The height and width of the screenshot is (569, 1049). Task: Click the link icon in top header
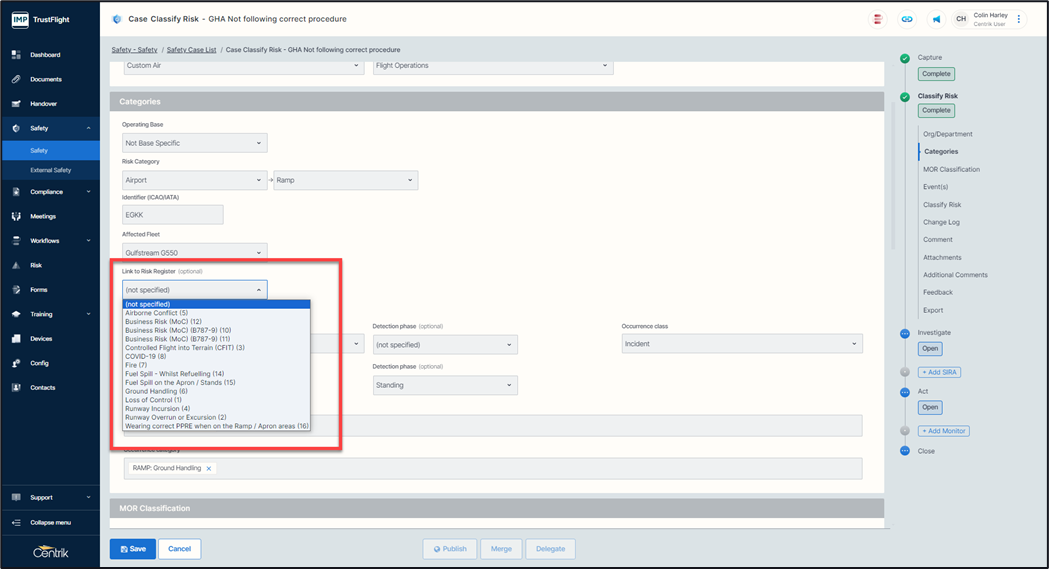click(x=907, y=19)
